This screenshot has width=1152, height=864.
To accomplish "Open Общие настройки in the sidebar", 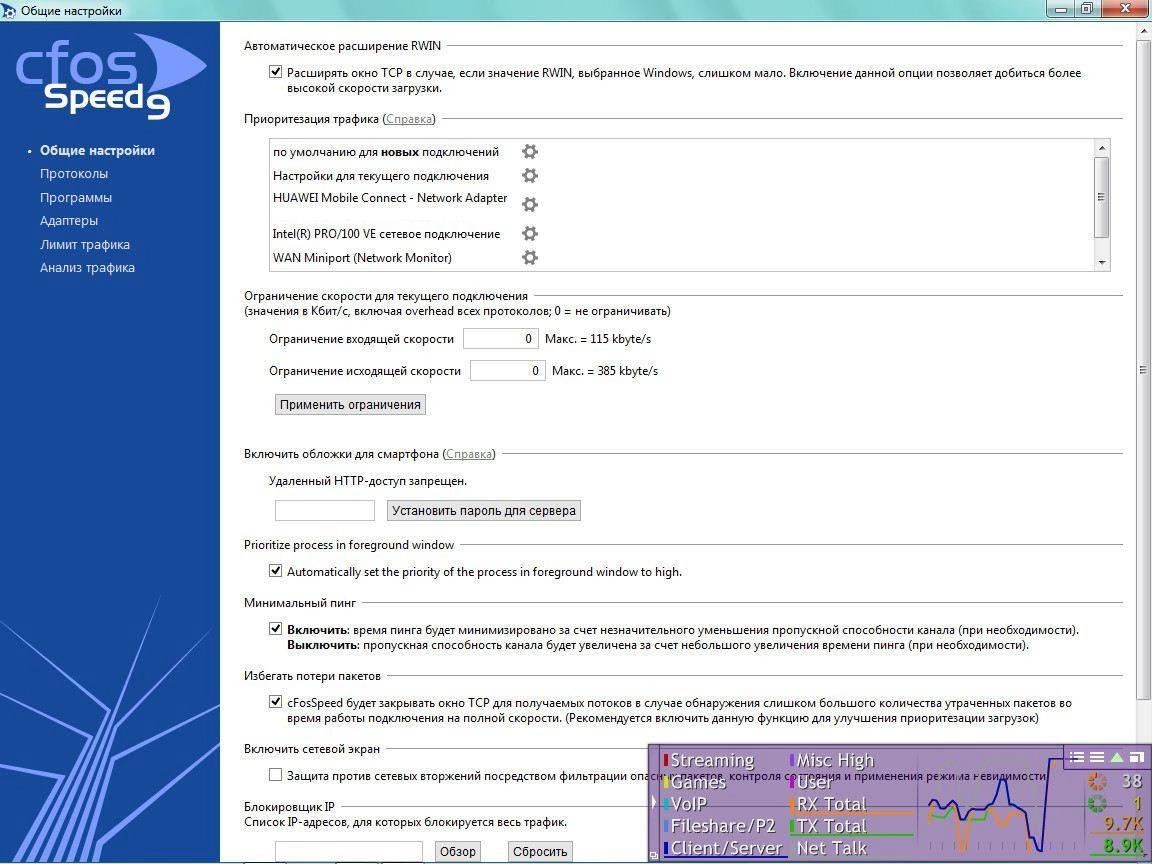I will [97, 151].
